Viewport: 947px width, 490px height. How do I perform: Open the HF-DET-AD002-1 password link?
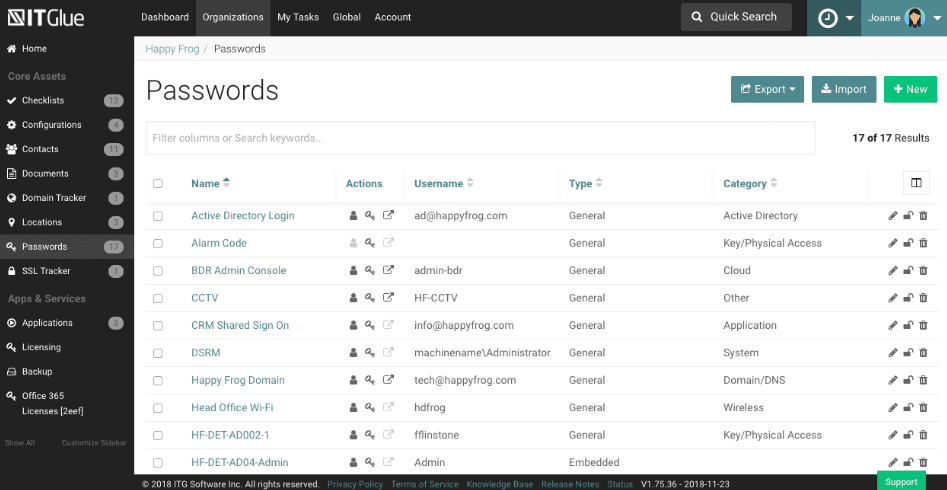[230, 435]
